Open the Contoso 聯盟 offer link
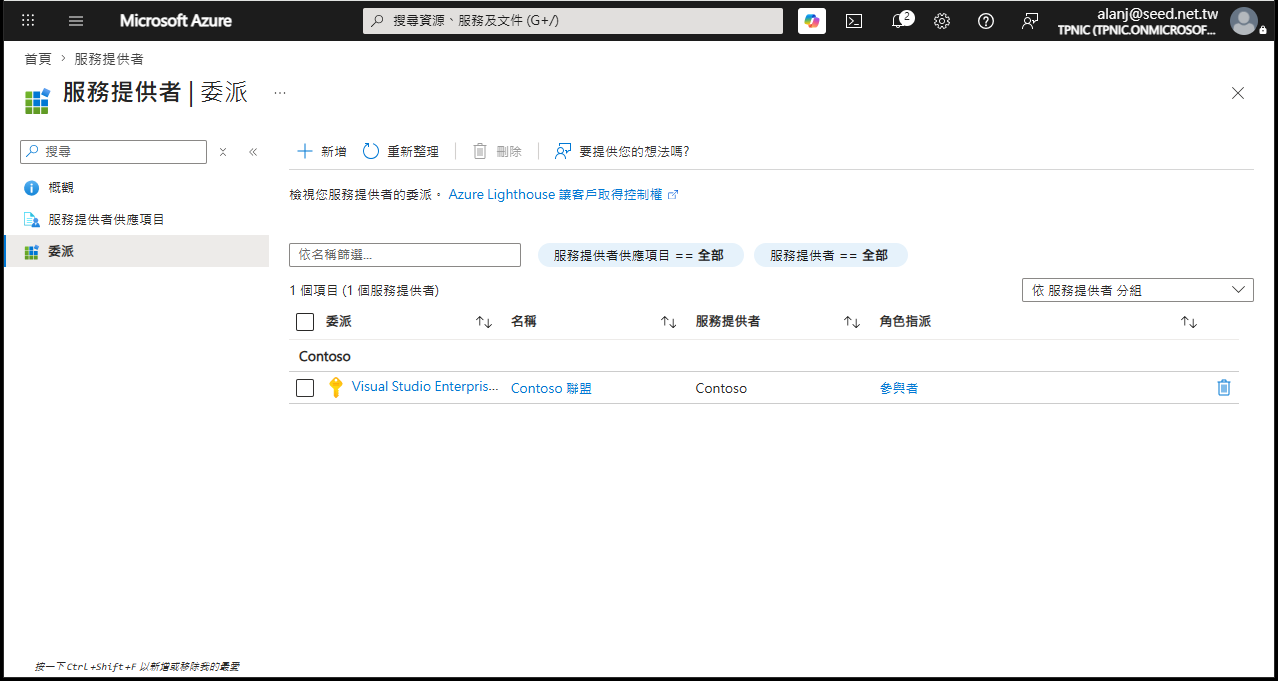Screen dimensions: 1278x681 tap(551, 388)
